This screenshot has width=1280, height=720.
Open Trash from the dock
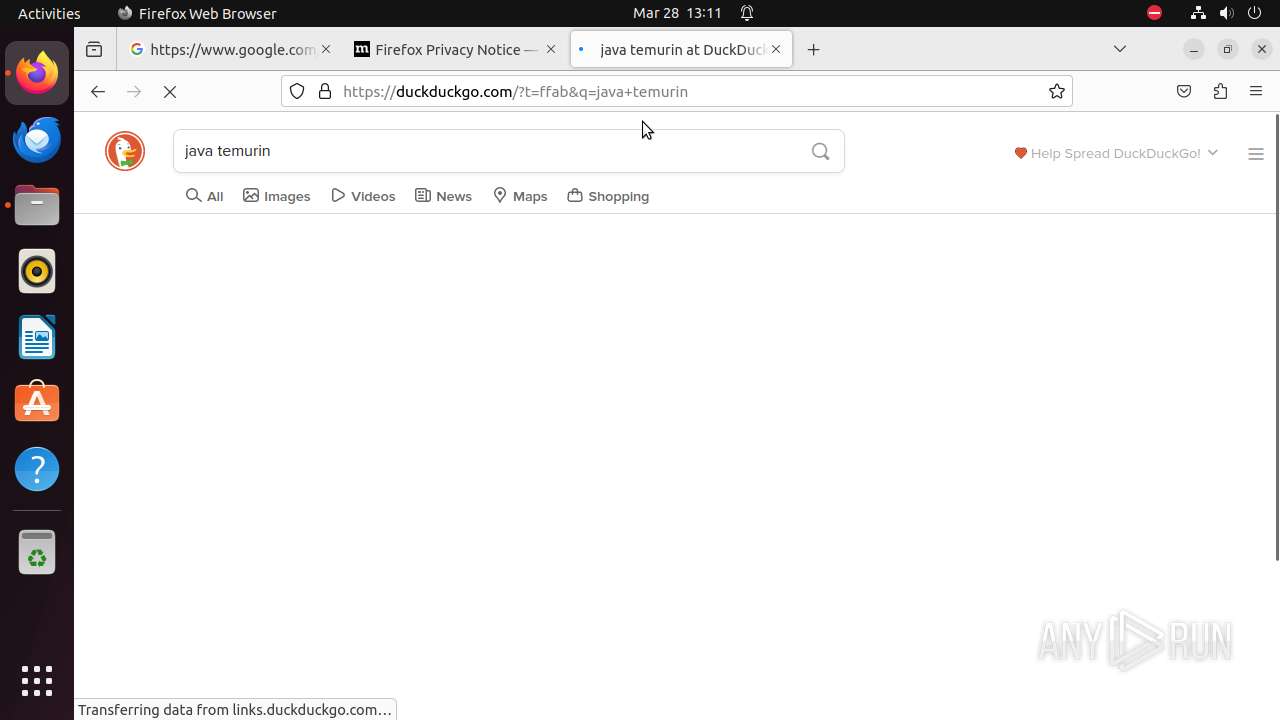37,552
